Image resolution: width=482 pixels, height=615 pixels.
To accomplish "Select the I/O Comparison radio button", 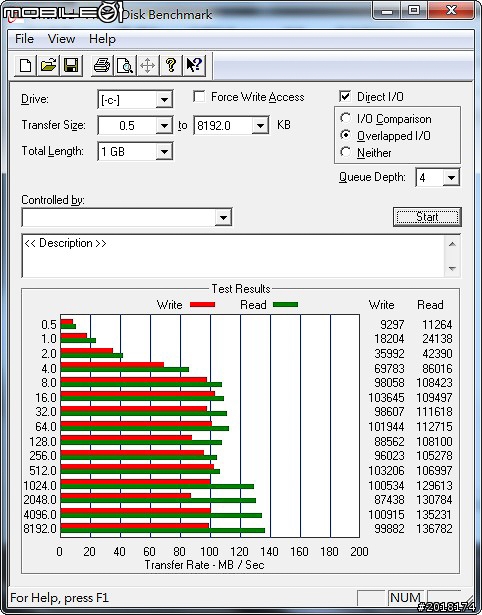I will click(346, 118).
